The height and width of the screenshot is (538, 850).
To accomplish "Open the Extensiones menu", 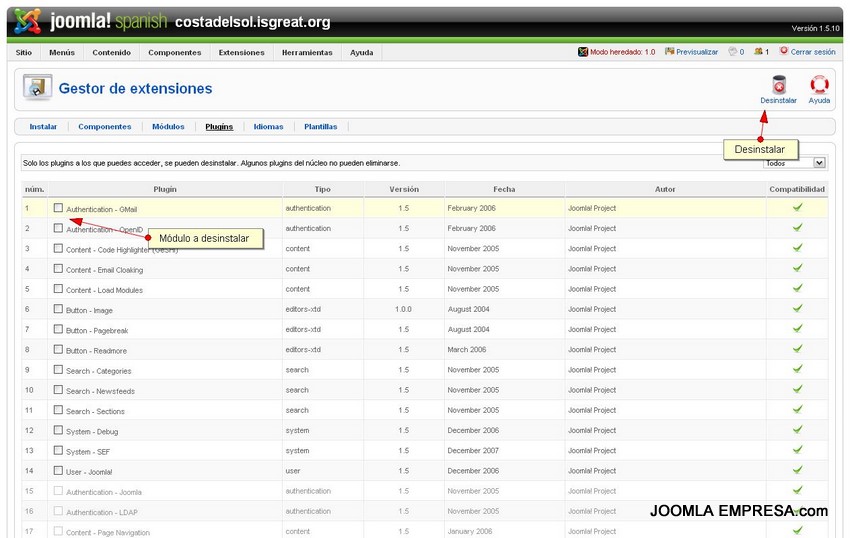I will 242,53.
